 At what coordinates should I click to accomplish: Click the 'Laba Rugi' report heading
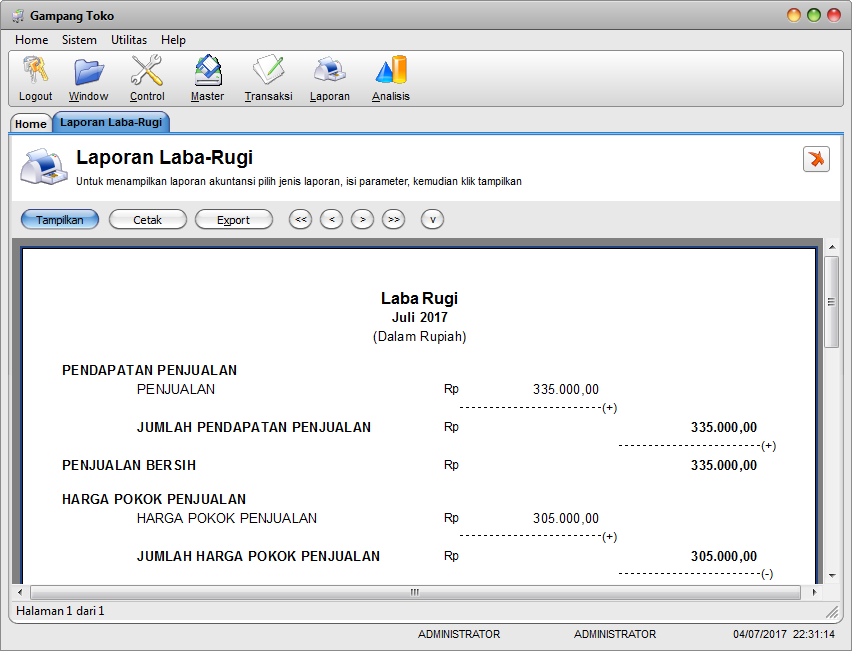pyautogui.click(x=419, y=298)
